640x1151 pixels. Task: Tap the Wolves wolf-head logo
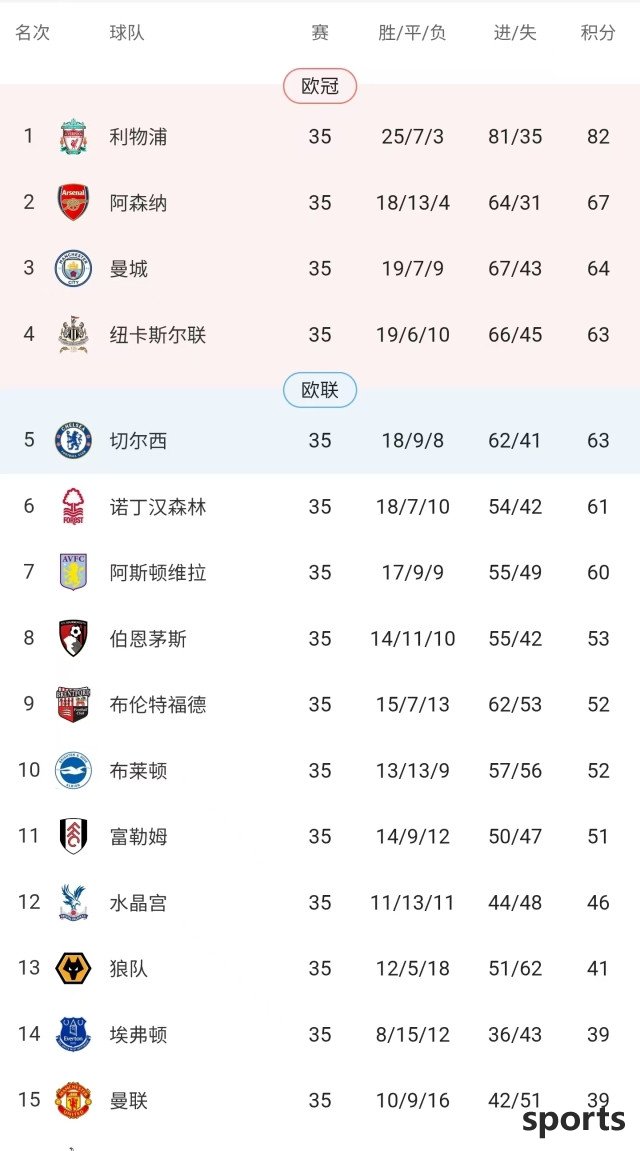click(73, 969)
